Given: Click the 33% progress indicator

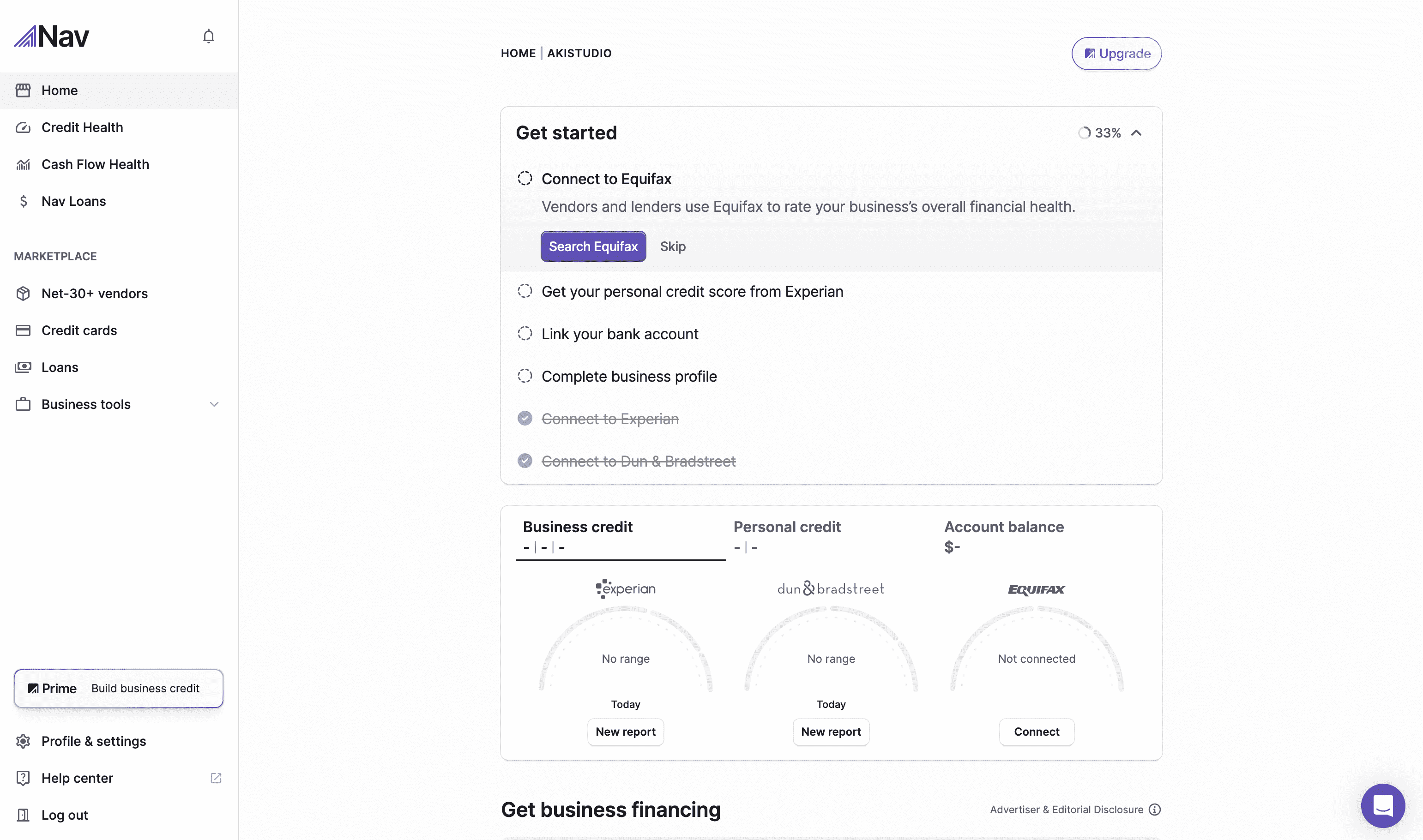Looking at the screenshot, I should pos(1100,133).
